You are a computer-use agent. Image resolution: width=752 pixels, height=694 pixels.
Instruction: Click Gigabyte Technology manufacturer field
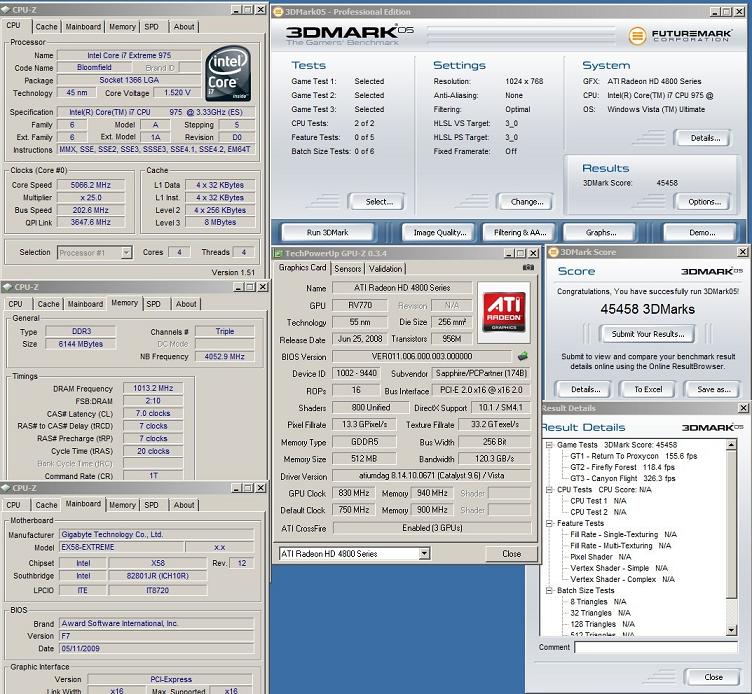point(157,534)
